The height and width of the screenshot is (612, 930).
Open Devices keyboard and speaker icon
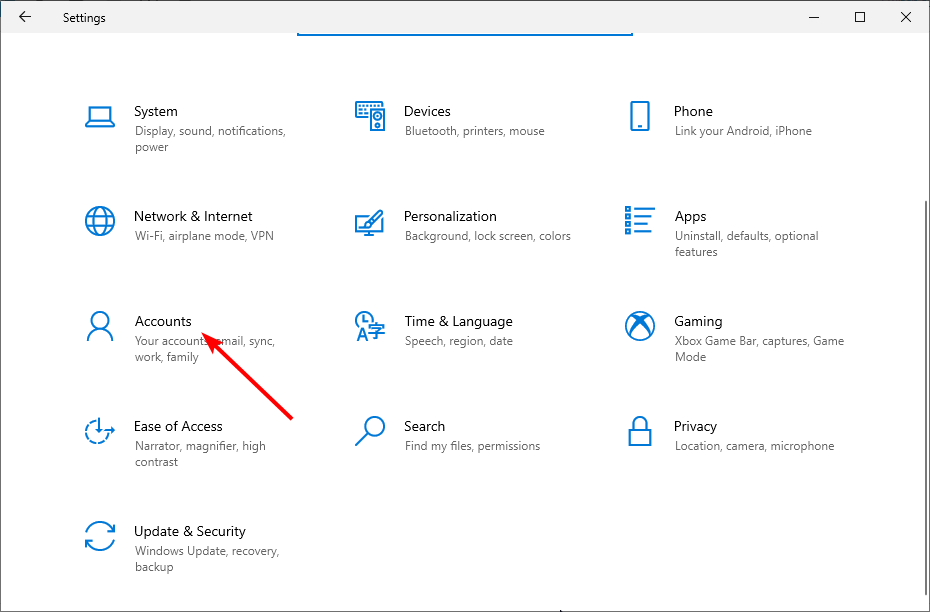370,116
